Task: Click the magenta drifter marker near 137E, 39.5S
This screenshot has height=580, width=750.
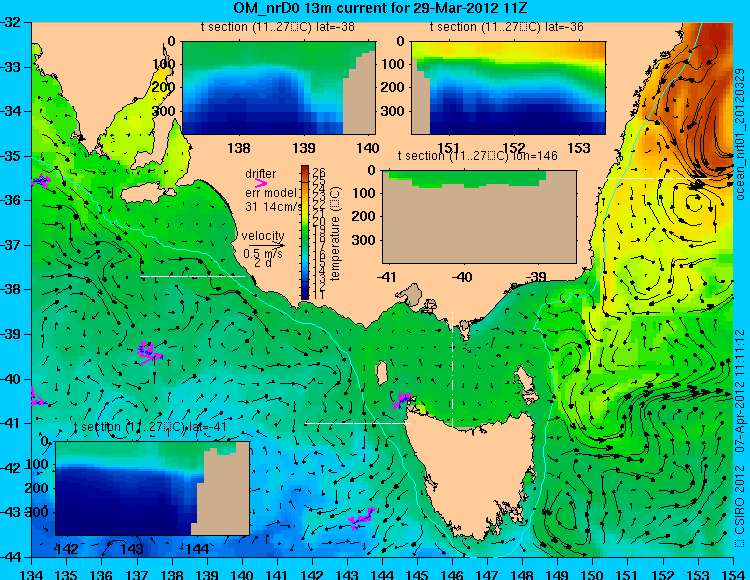Action: (148, 353)
